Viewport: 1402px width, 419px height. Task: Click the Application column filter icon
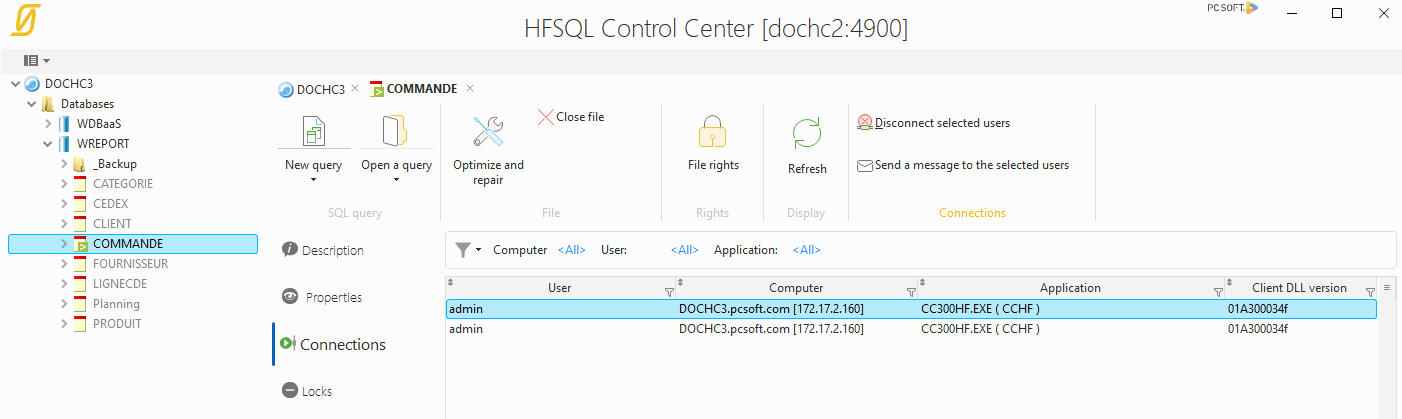pos(1218,292)
